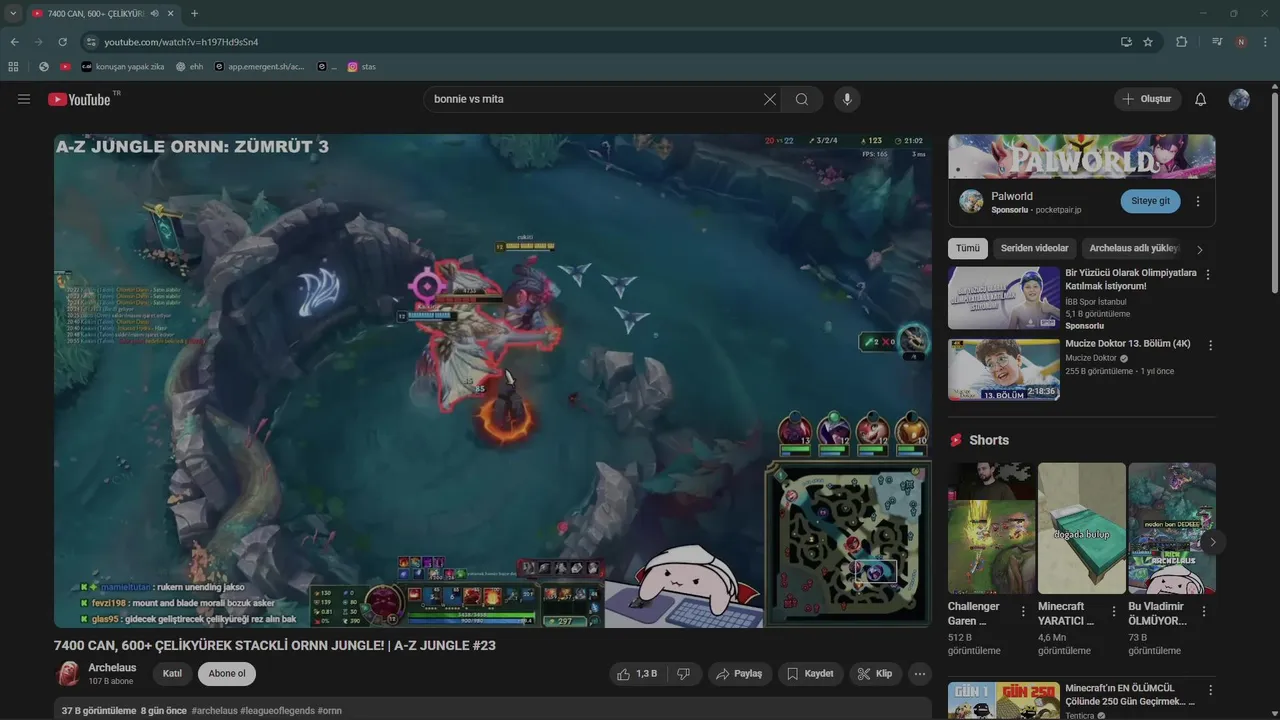Open the konuşan yapak zika bookmark
This screenshot has width=1280, height=720.
(x=123, y=67)
